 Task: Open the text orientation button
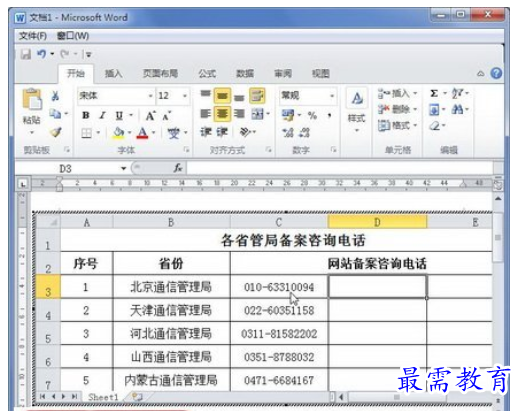(245, 132)
